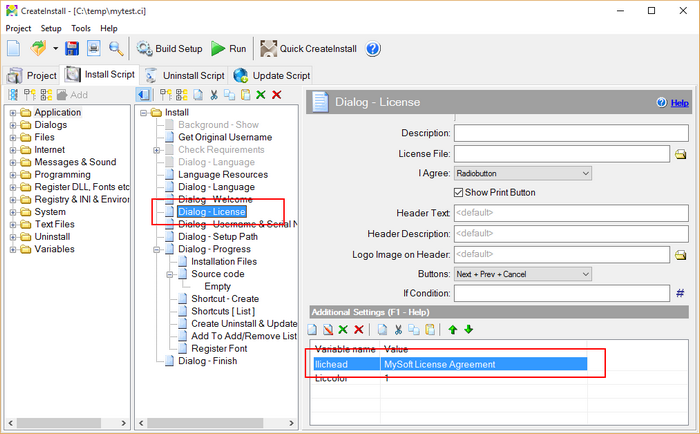Switch to the Uninstall Script tab
Viewport: 700px width, 434px height.
185,75
